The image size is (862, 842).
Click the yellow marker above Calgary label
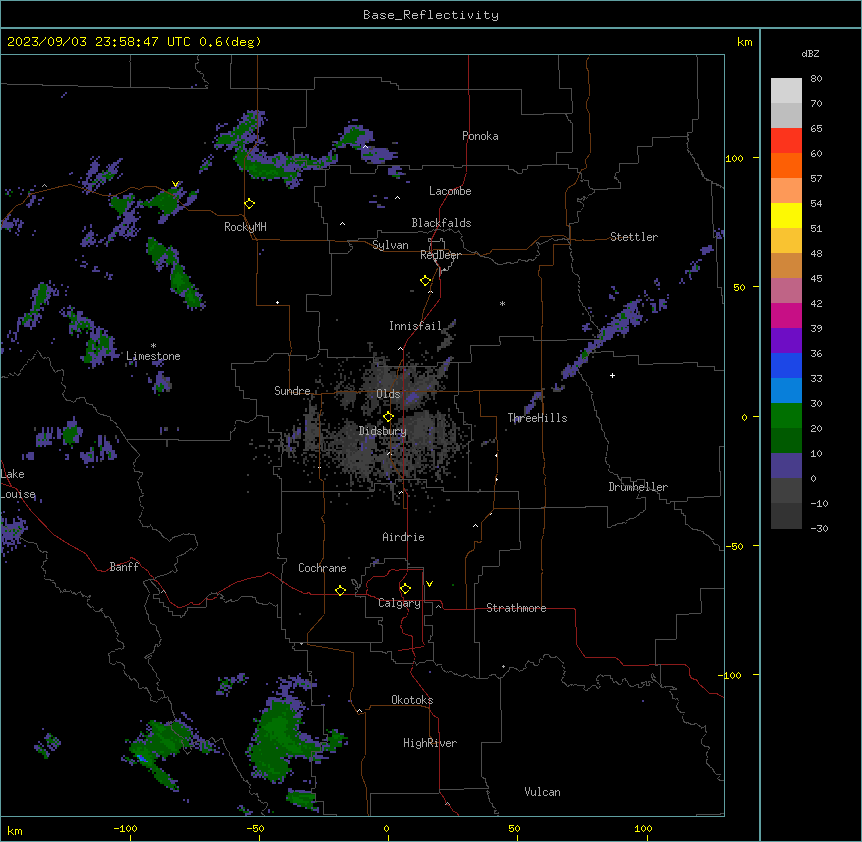[x=405, y=589]
